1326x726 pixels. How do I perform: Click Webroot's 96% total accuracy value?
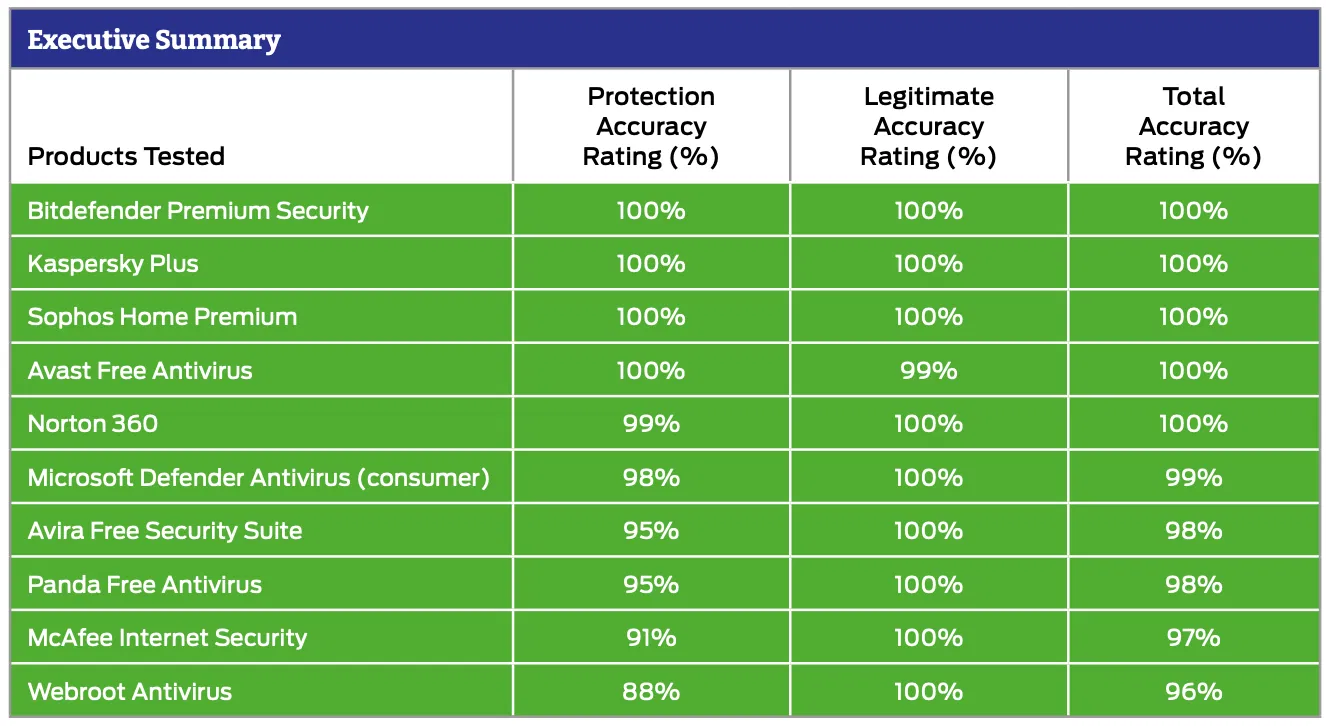1194,692
